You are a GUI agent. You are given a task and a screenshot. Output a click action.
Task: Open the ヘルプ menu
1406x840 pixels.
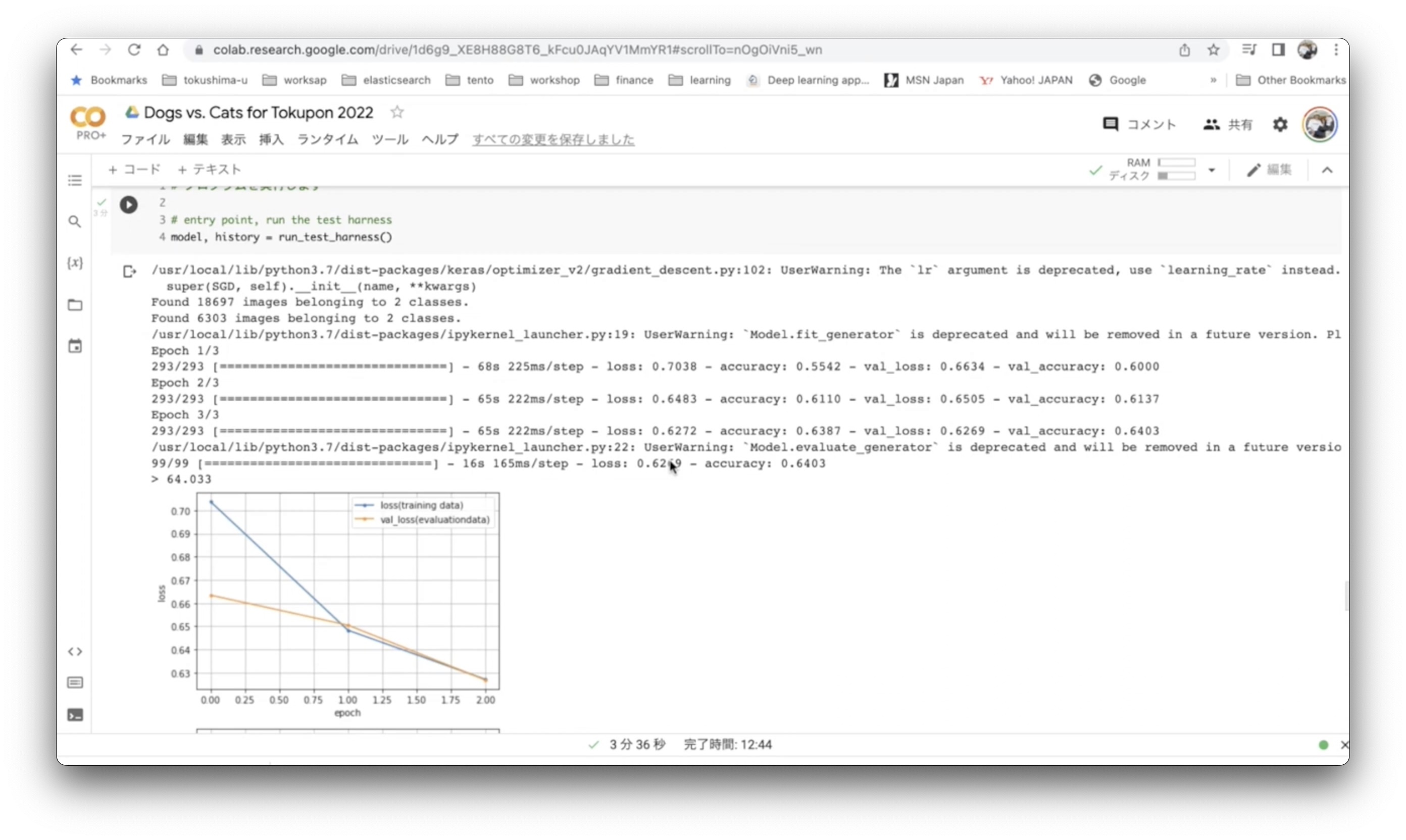440,140
